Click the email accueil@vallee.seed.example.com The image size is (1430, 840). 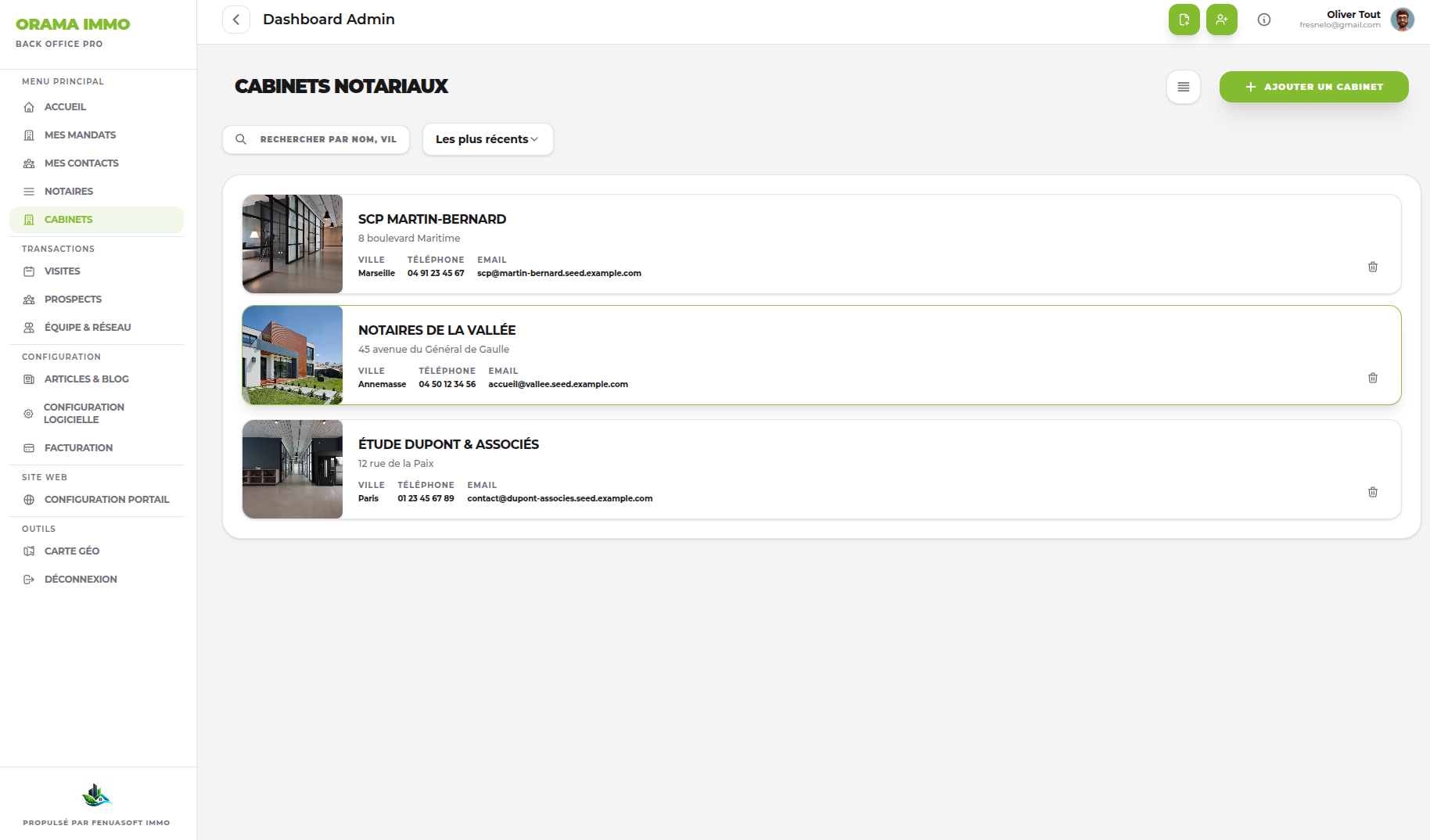[x=559, y=384]
